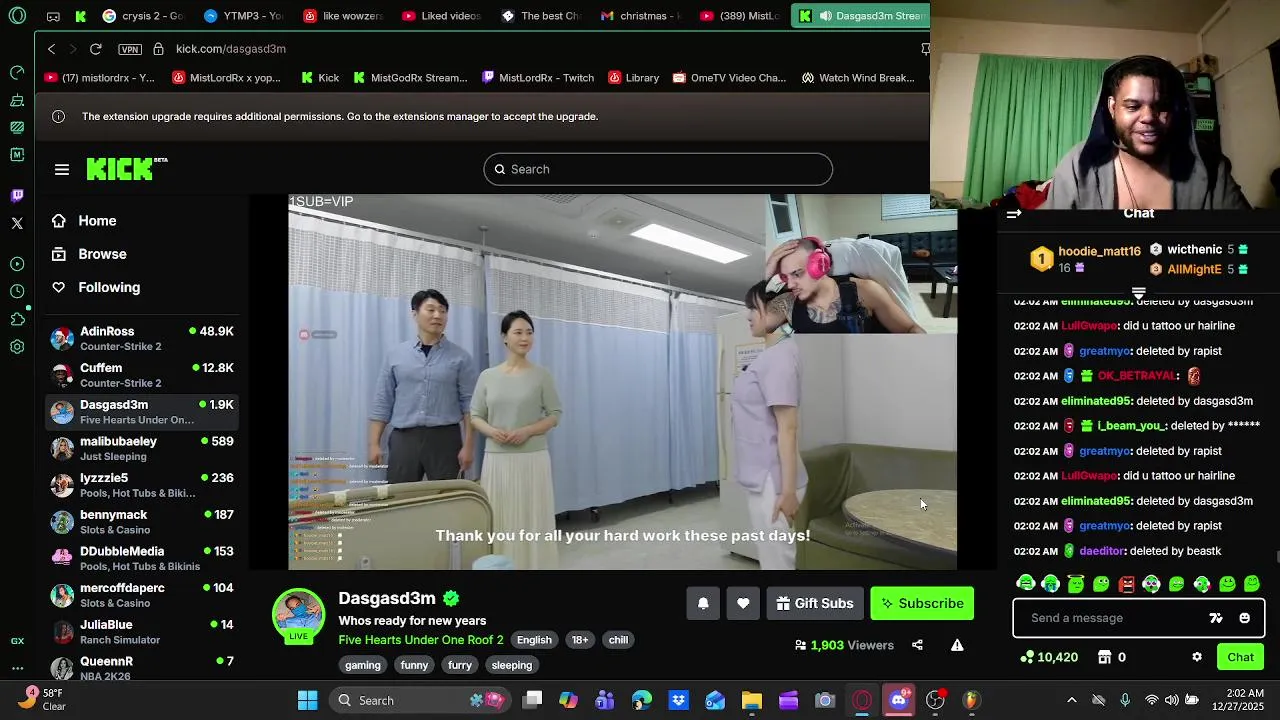Open lyzzzie5 channel in sidebar
1280x720 pixels.
tap(142, 485)
